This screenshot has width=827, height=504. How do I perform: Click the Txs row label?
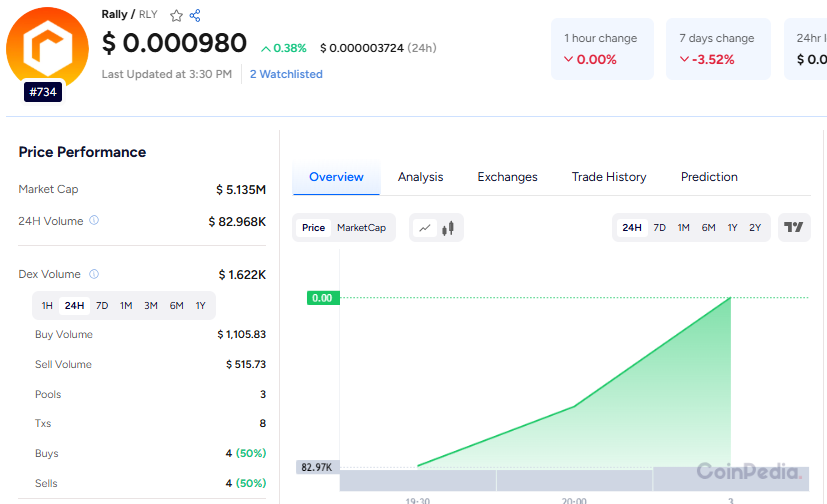coord(43,423)
